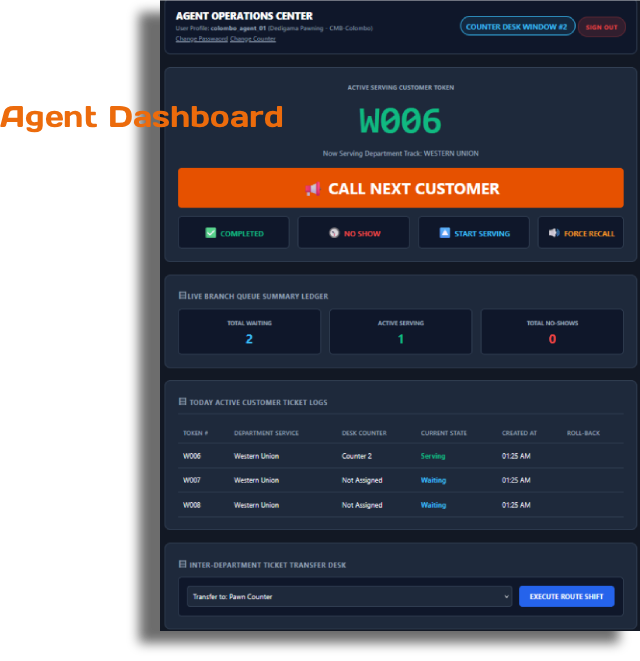Viewport: 640px width, 661px height.
Task: Trigger Force Recall of the token
Action: pyautogui.click(x=581, y=233)
